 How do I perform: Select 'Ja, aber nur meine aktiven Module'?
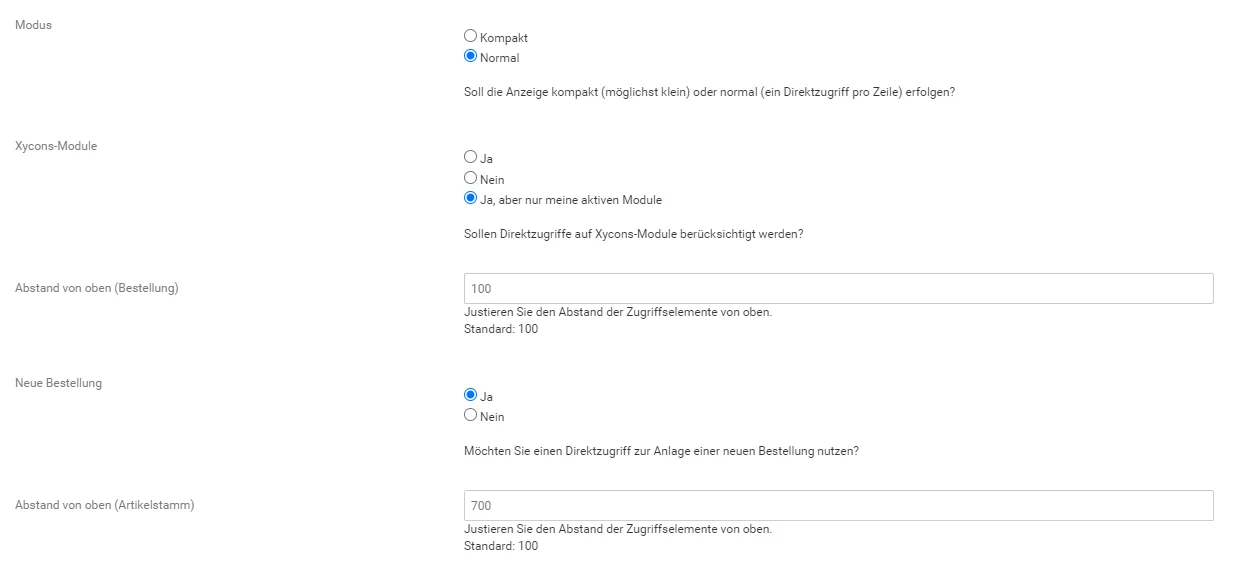click(x=471, y=198)
